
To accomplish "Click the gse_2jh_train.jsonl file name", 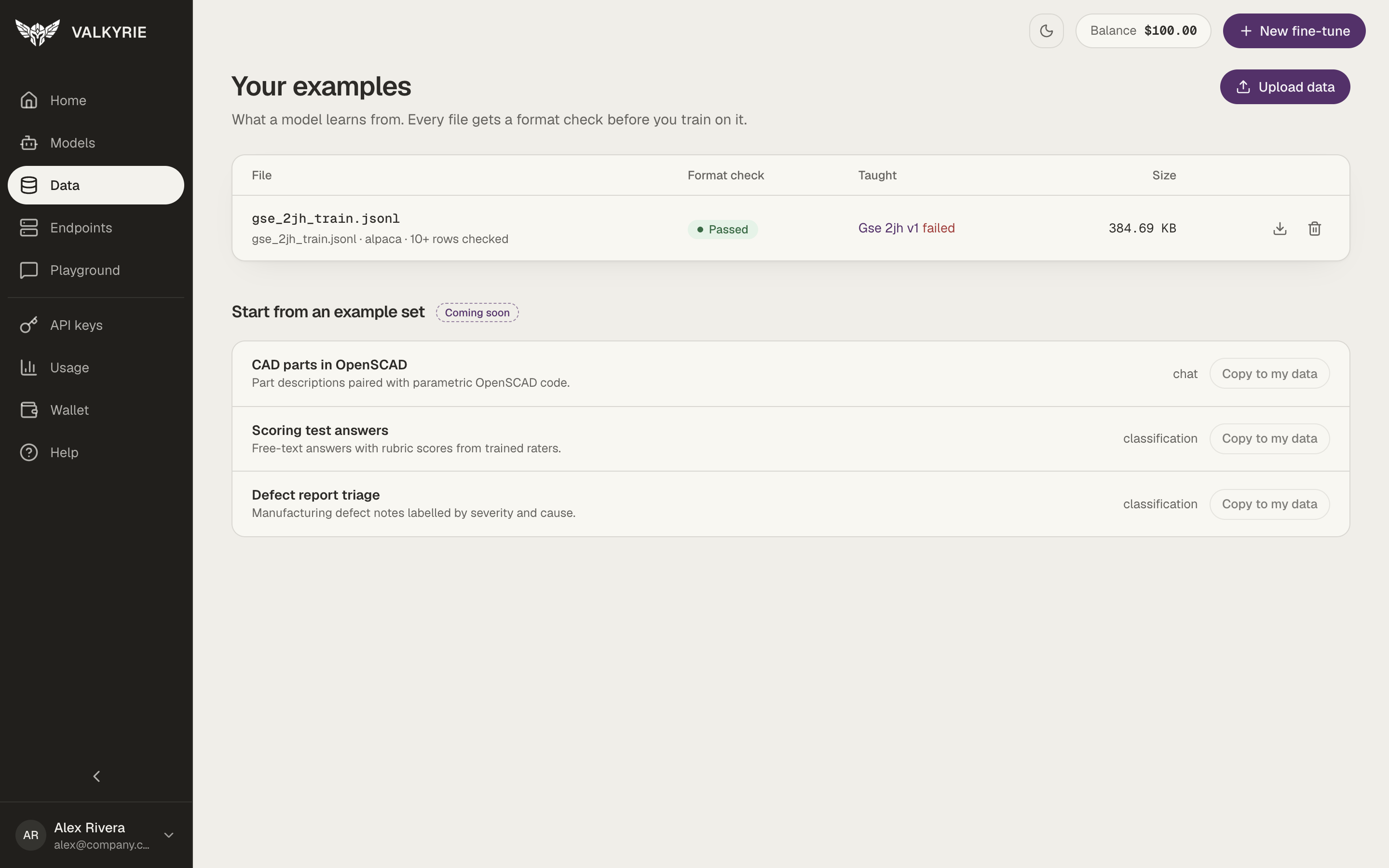I will tap(326, 219).
